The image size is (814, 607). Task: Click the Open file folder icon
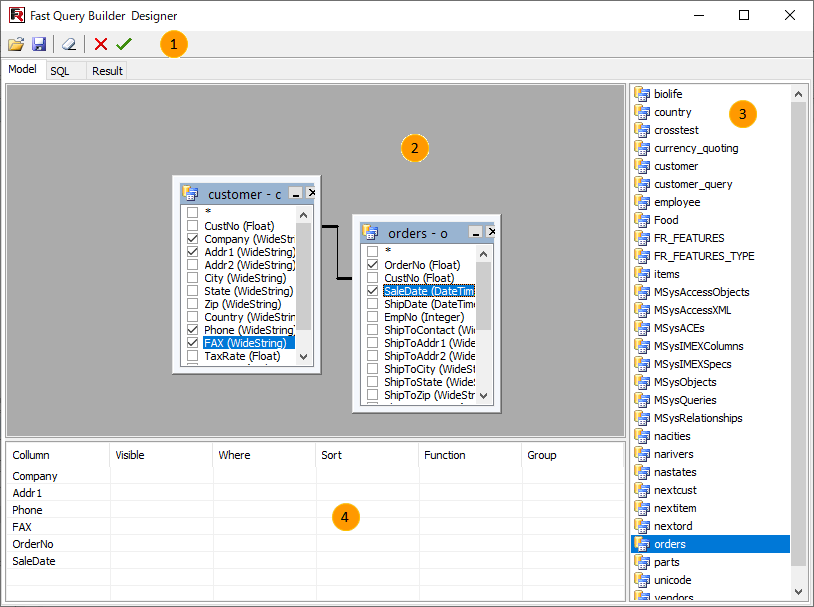(16, 44)
